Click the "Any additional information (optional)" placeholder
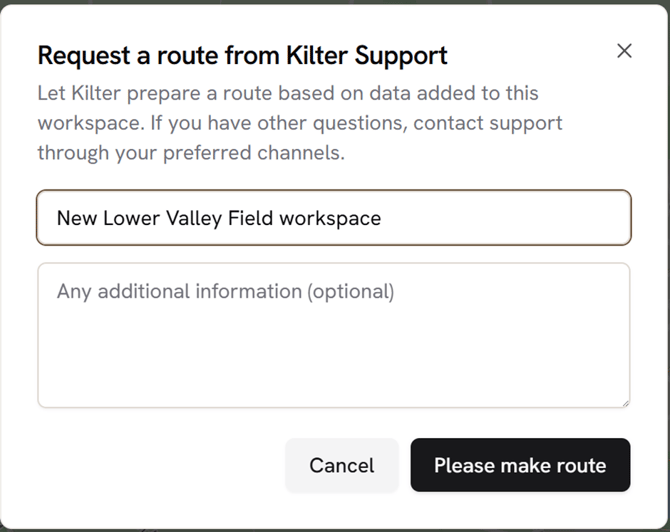The image size is (670, 532). 225,292
